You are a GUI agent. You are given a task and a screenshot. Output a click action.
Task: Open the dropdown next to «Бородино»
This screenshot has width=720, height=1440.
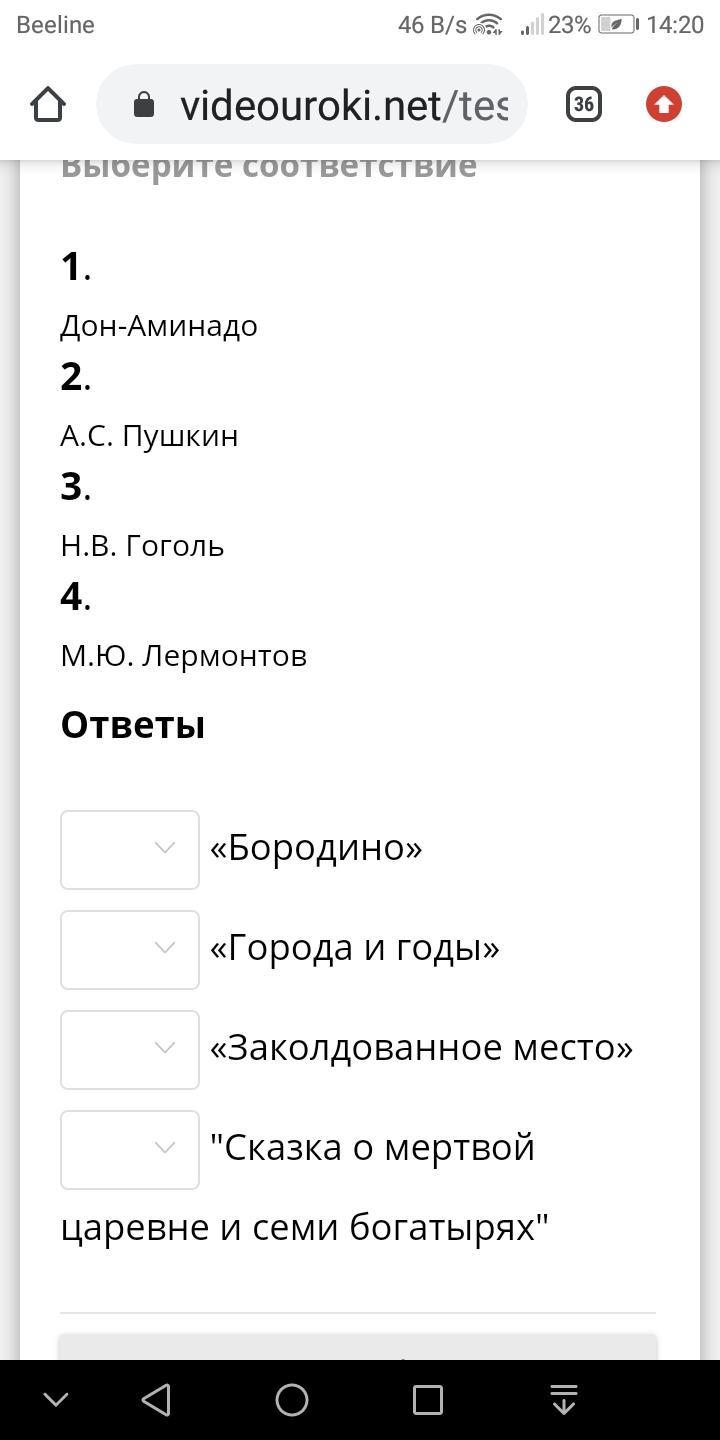tap(130, 849)
